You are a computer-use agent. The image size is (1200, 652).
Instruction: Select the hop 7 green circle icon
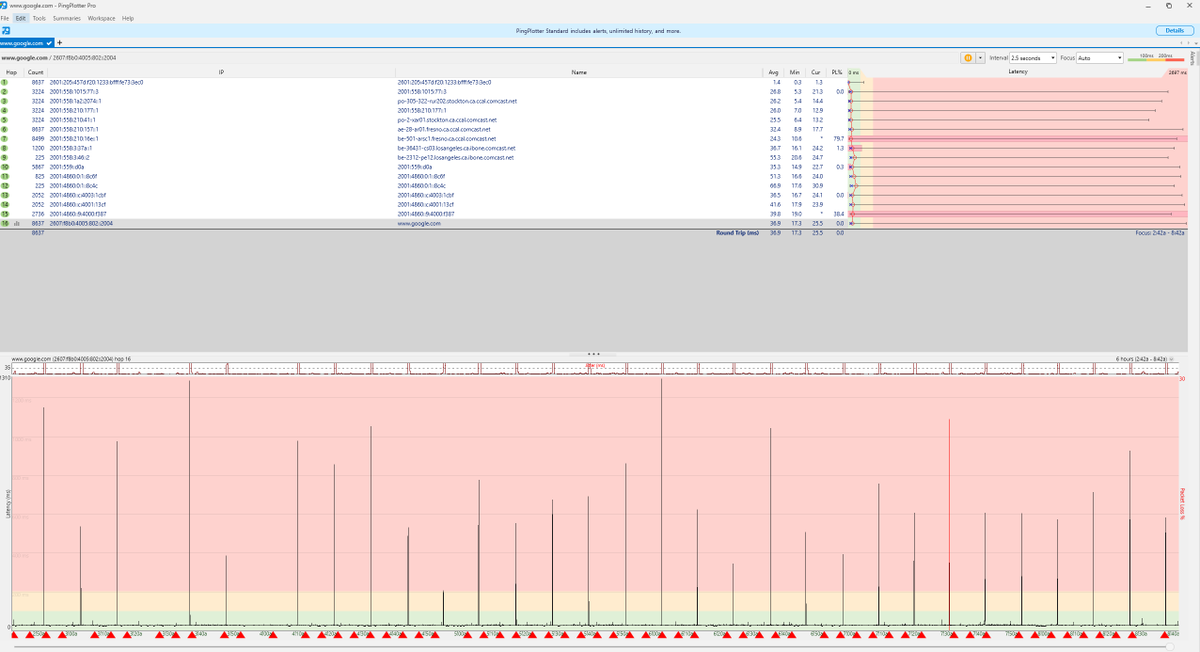click(x=5, y=139)
